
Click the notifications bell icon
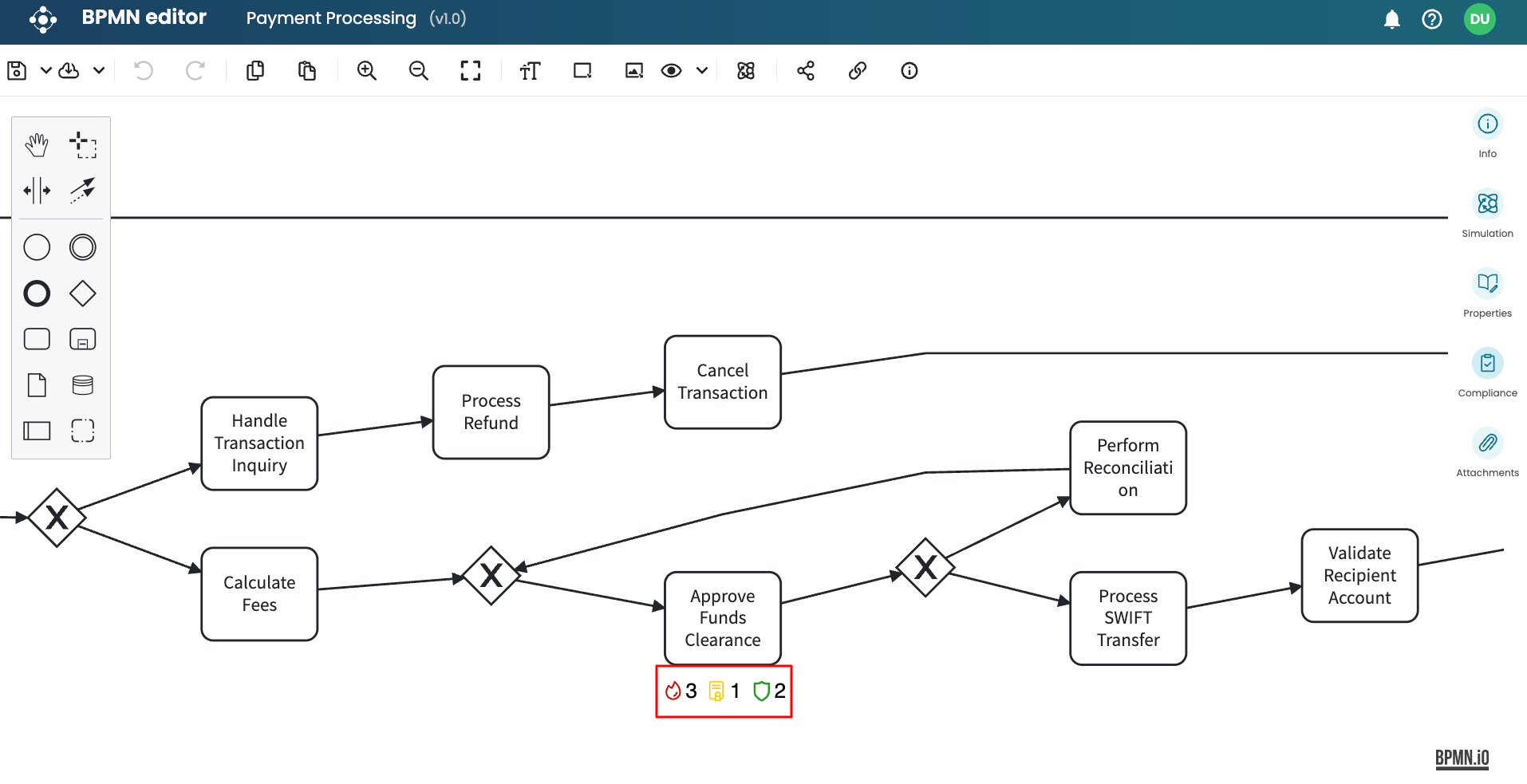[1391, 19]
